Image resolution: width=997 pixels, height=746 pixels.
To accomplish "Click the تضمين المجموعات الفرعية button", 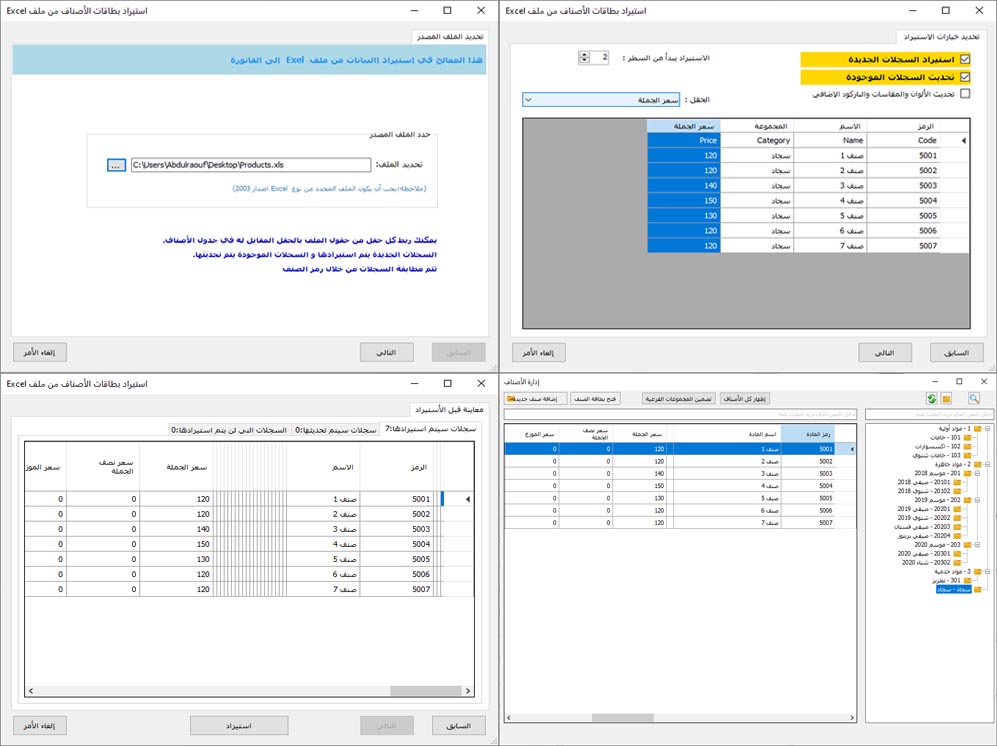I will [x=678, y=399].
